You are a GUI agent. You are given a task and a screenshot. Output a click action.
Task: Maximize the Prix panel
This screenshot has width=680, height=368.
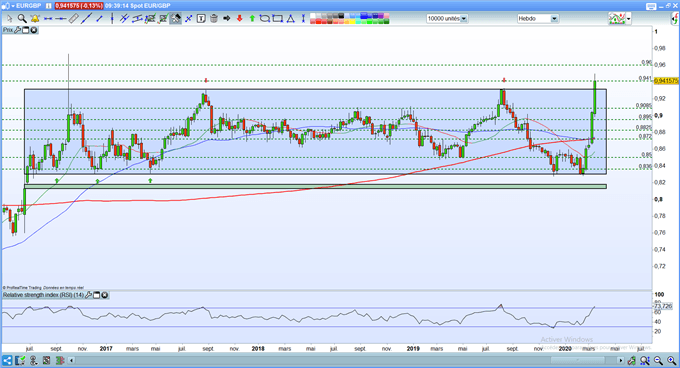[x=26, y=30]
